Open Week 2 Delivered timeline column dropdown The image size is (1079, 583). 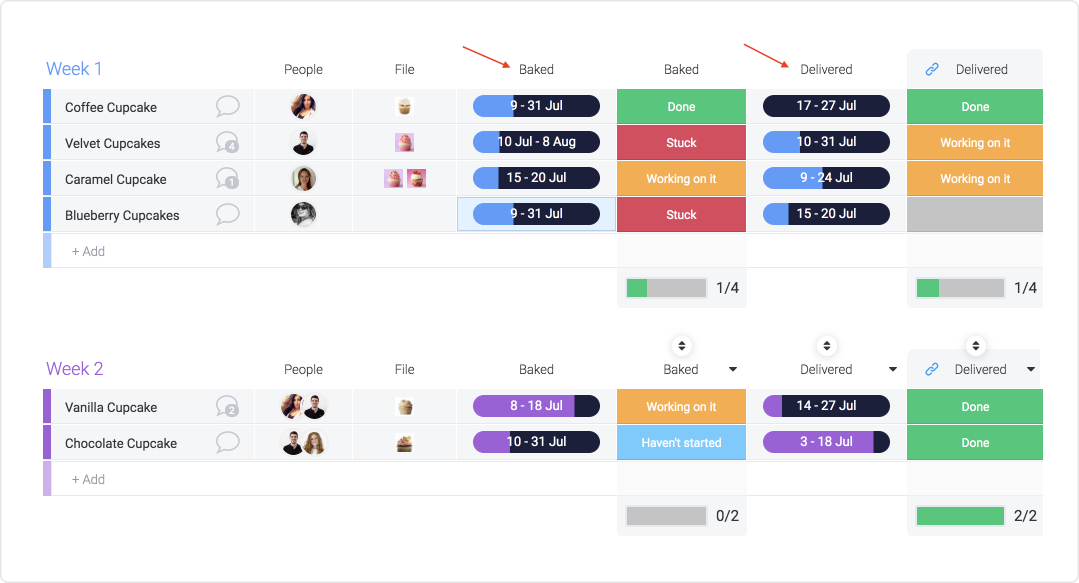point(893,370)
